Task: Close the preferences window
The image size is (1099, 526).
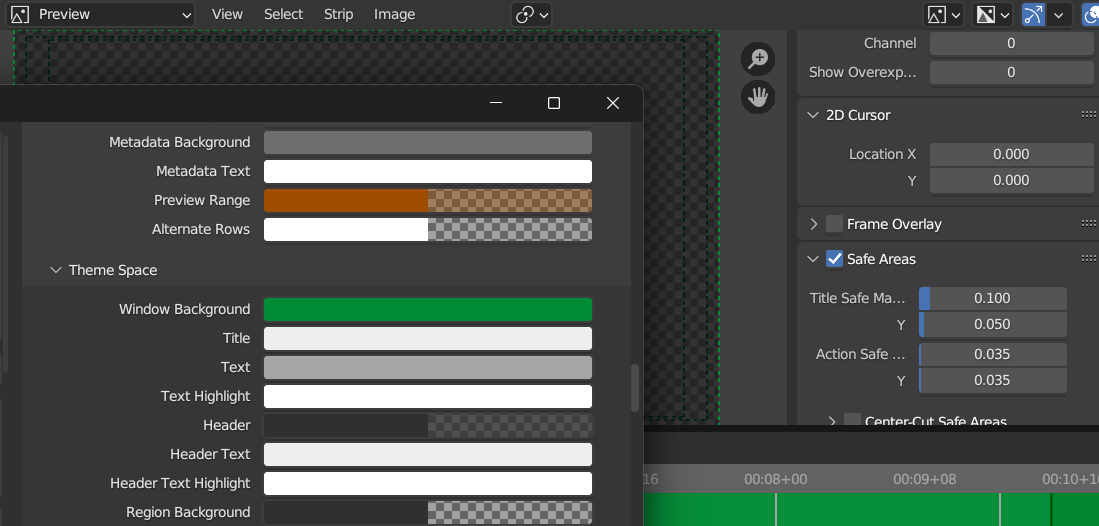Action: (x=613, y=103)
